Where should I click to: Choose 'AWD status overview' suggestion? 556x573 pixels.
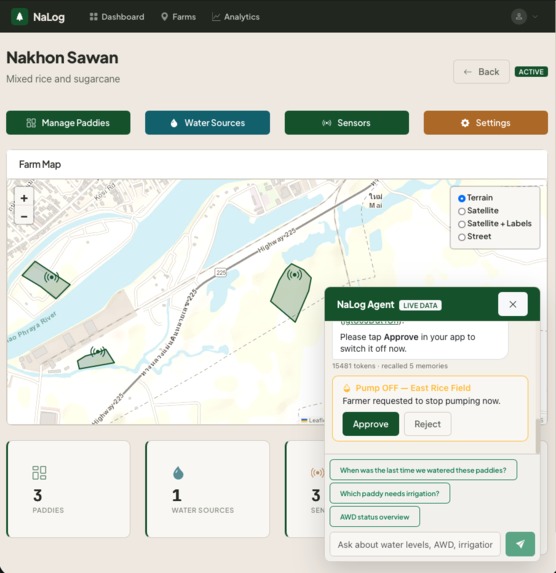pos(374,517)
